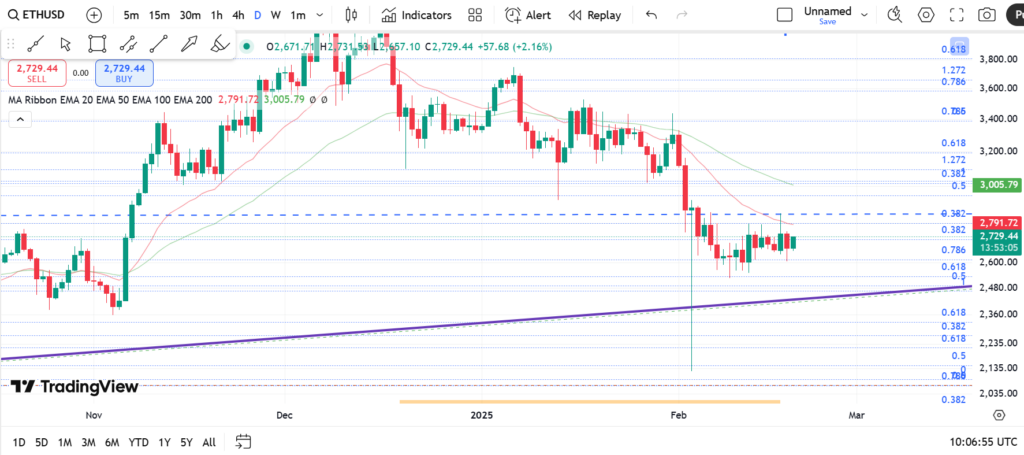Expand the Unnamed layout dropdown arrow
The height and width of the screenshot is (455, 1024).
pos(864,15)
